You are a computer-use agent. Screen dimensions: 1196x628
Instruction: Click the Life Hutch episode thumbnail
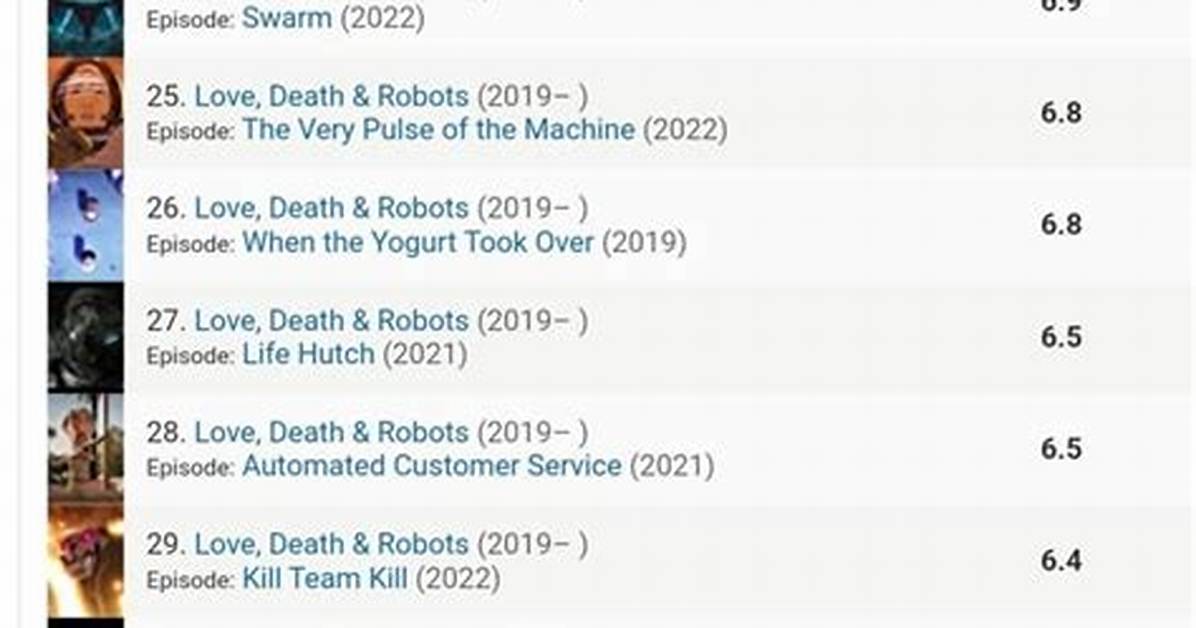pos(85,337)
